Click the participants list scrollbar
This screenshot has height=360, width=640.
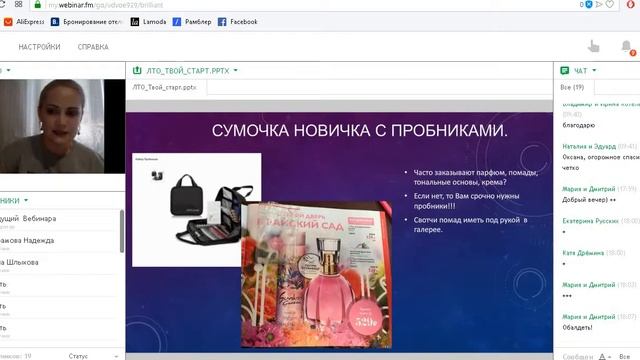click(x=122, y=231)
